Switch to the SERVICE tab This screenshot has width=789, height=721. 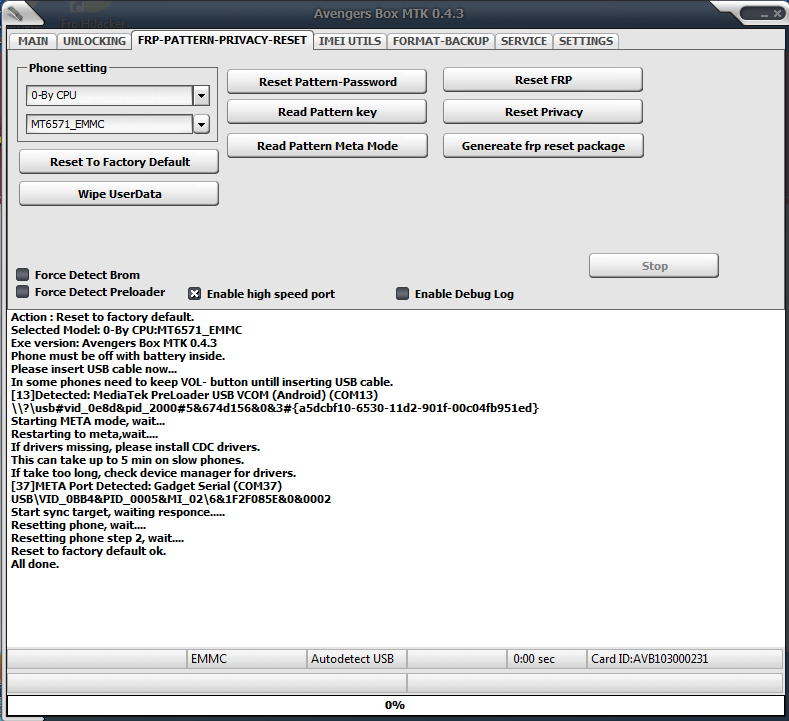[524, 41]
